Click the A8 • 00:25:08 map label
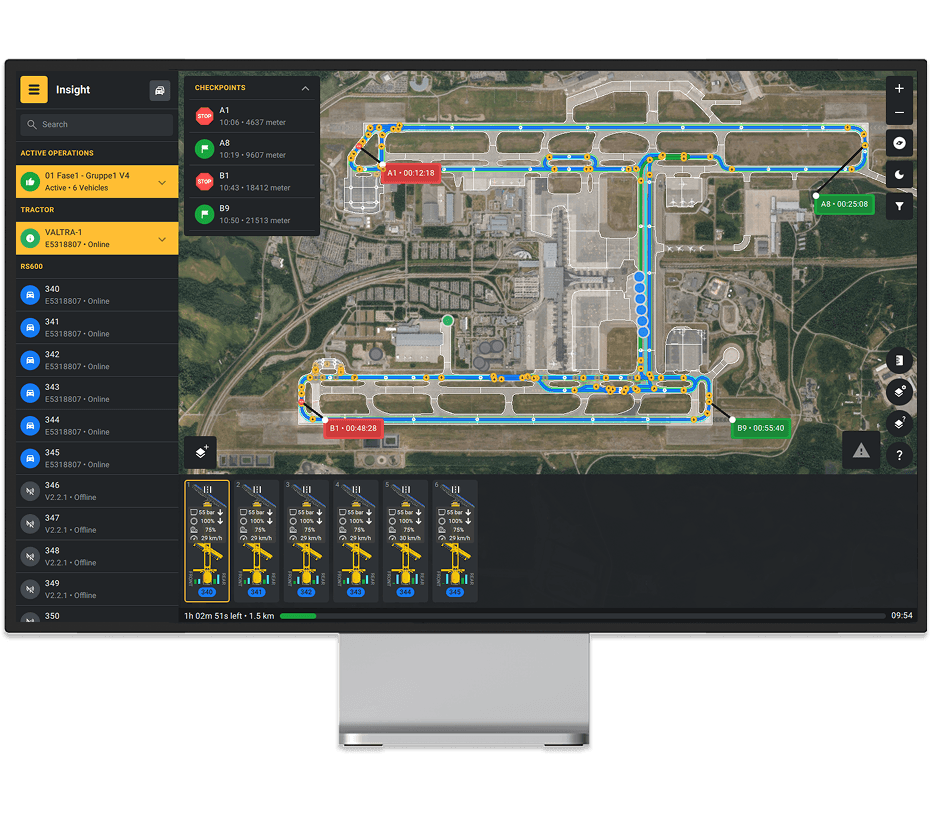 coord(844,204)
